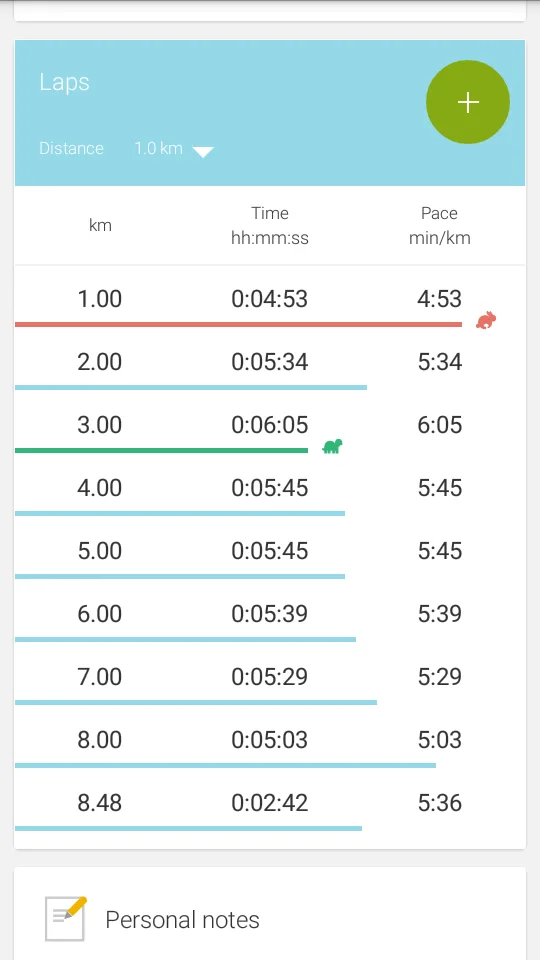The width and height of the screenshot is (540, 960).
Task: Open the Personal notes pencil icon
Action: (66, 918)
